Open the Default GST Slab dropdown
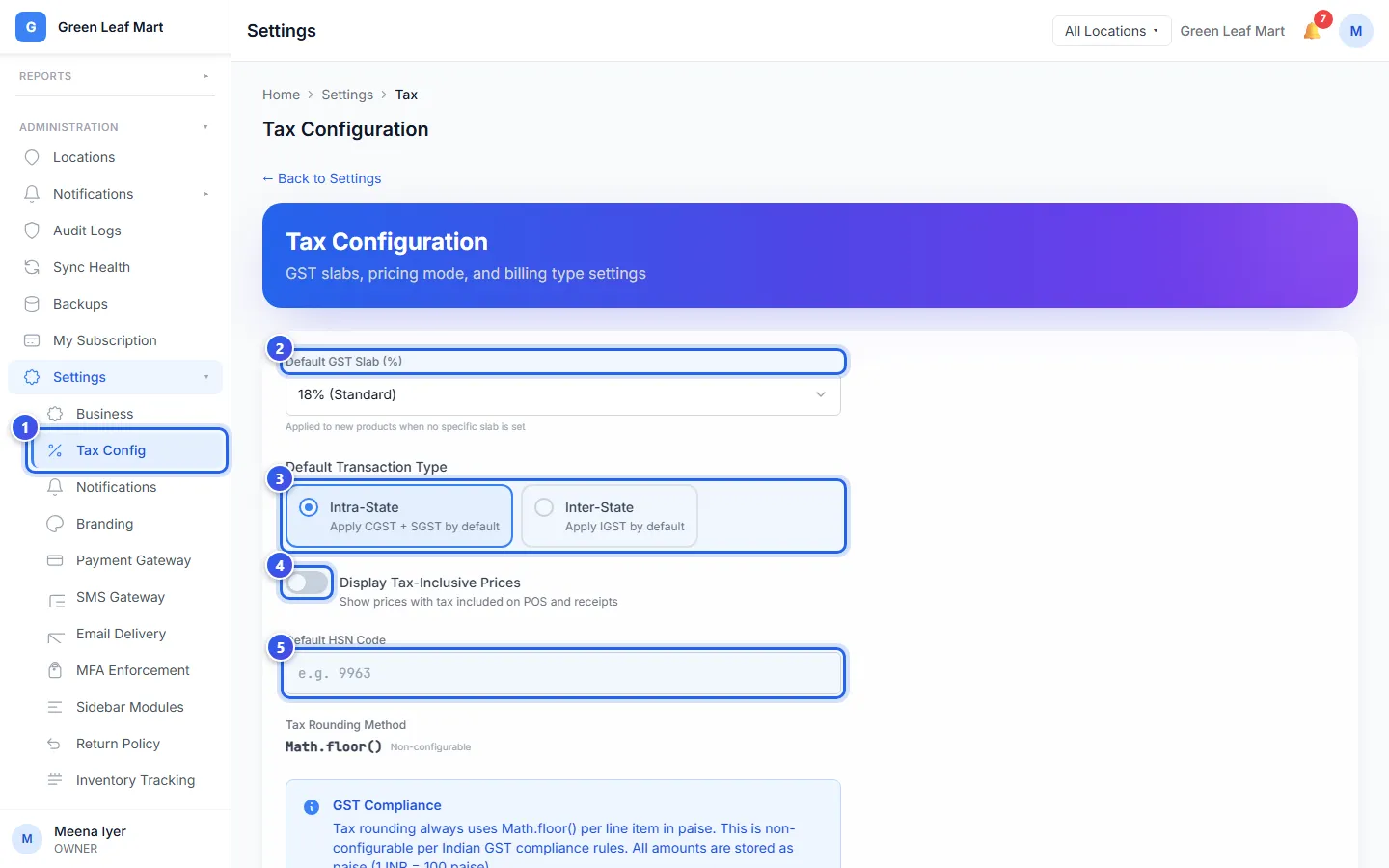Screen dimensions: 1389x868 pyautogui.click(x=563, y=394)
